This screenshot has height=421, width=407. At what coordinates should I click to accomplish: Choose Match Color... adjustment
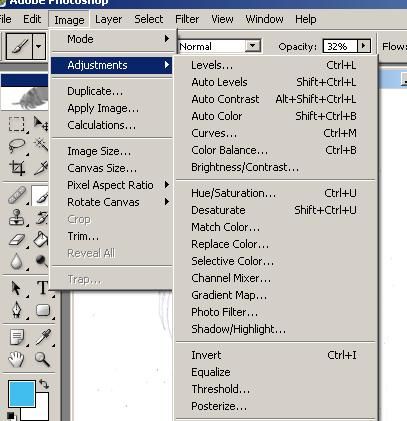[x=275, y=227]
